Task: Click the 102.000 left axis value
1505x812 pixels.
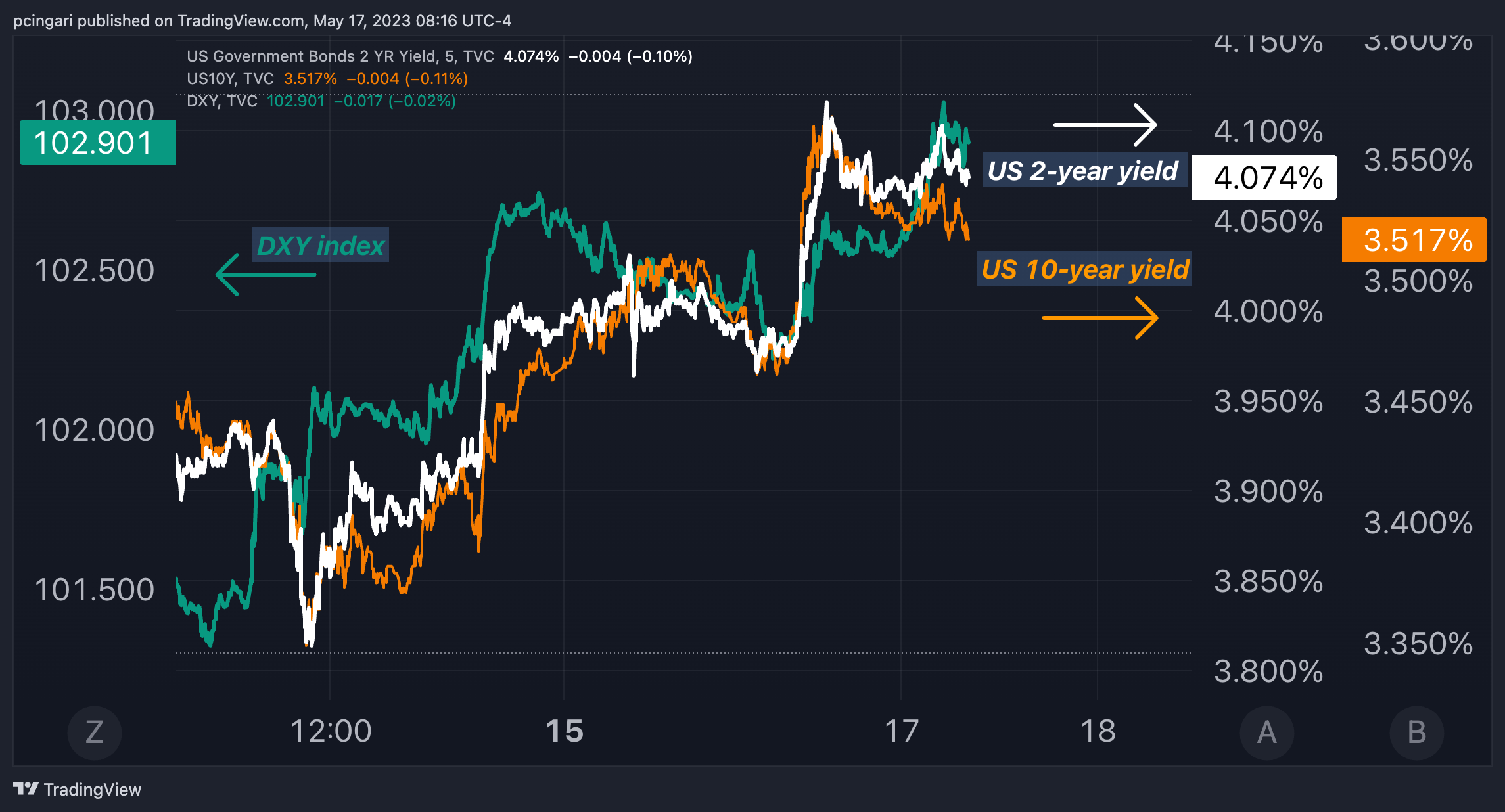Action: tap(94, 430)
